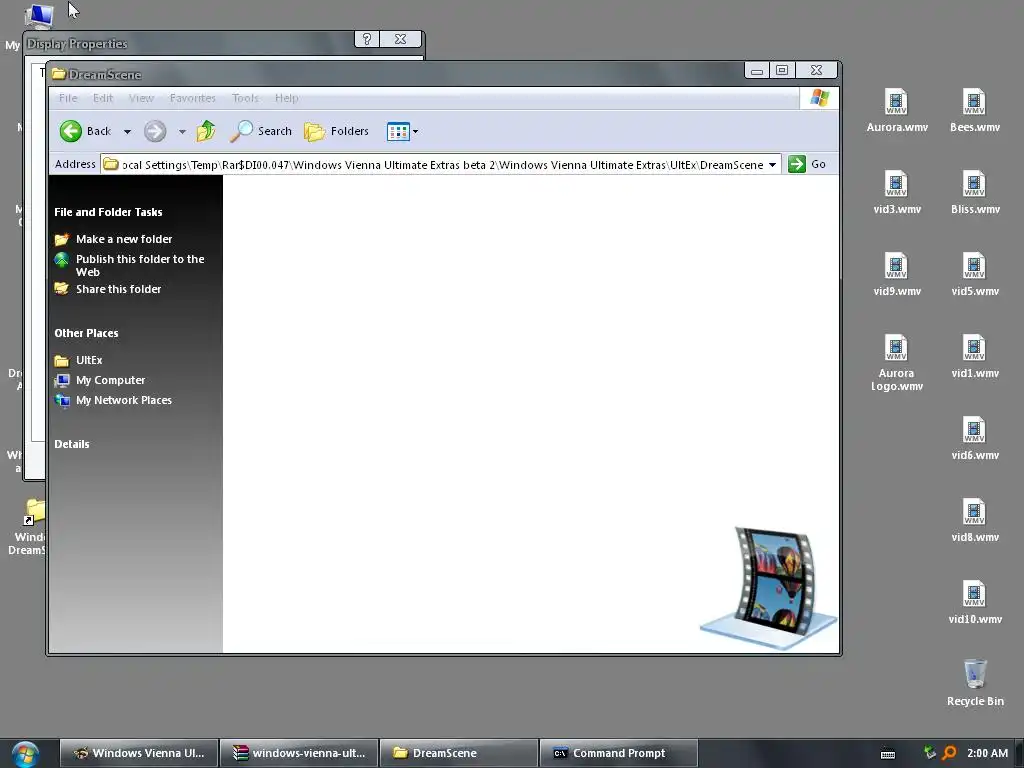
Task: Collapse the Other Places section
Action: pyautogui.click(x=86, y=333)
